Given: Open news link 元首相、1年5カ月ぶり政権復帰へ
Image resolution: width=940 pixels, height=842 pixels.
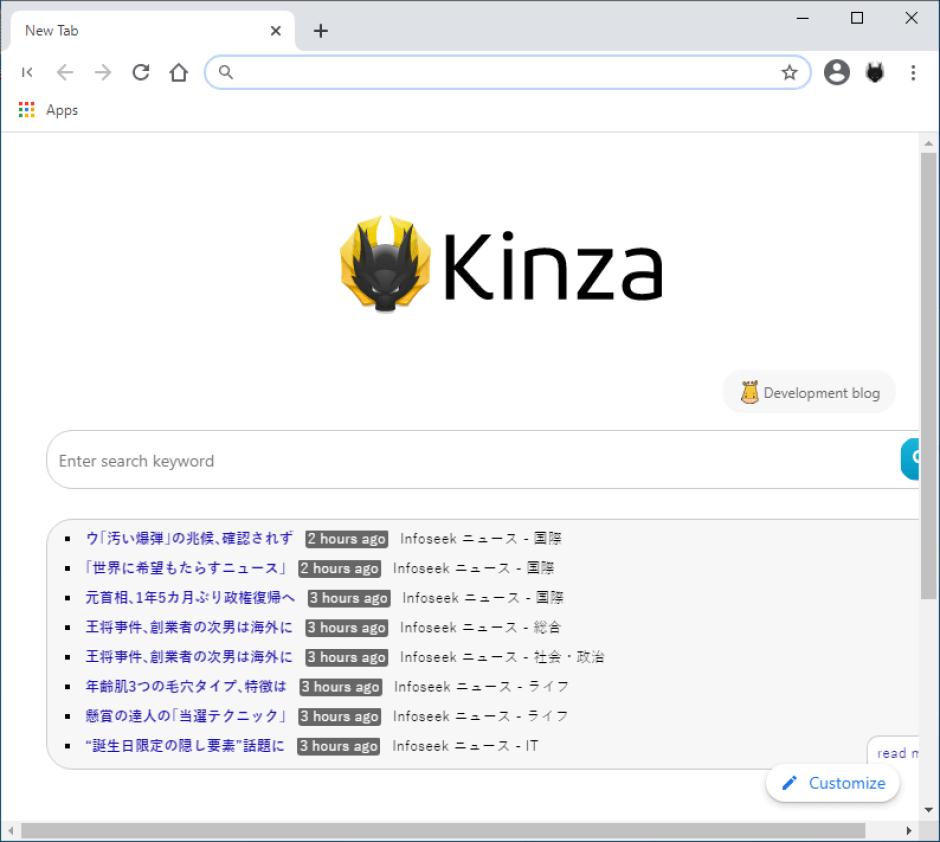Looking at the screenshot, I should pyautogui.click(x=191, y=597).
